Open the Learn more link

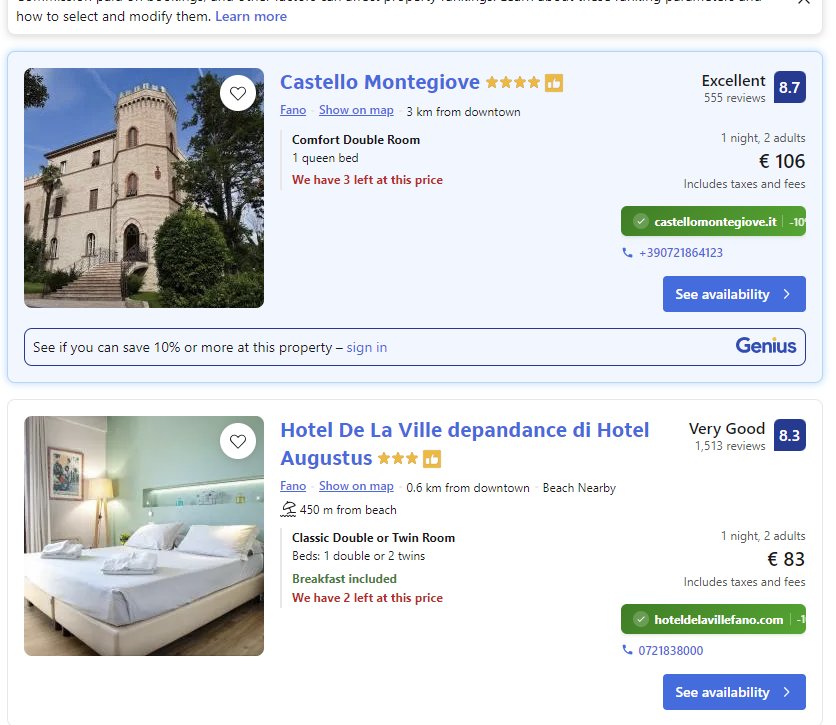point(250,16)
